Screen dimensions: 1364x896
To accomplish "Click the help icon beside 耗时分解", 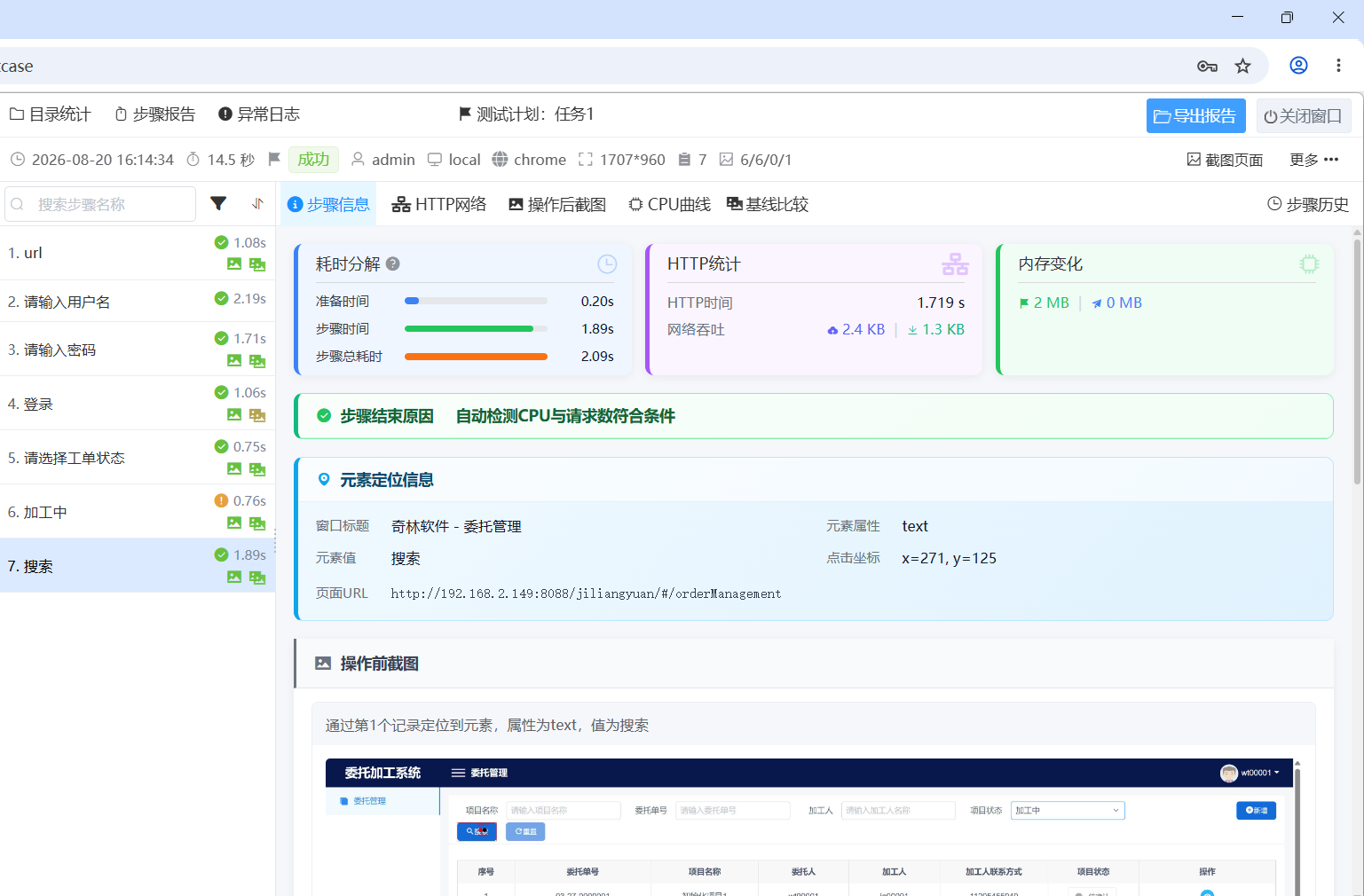I will pyautogui.click(x=393, y=263).
